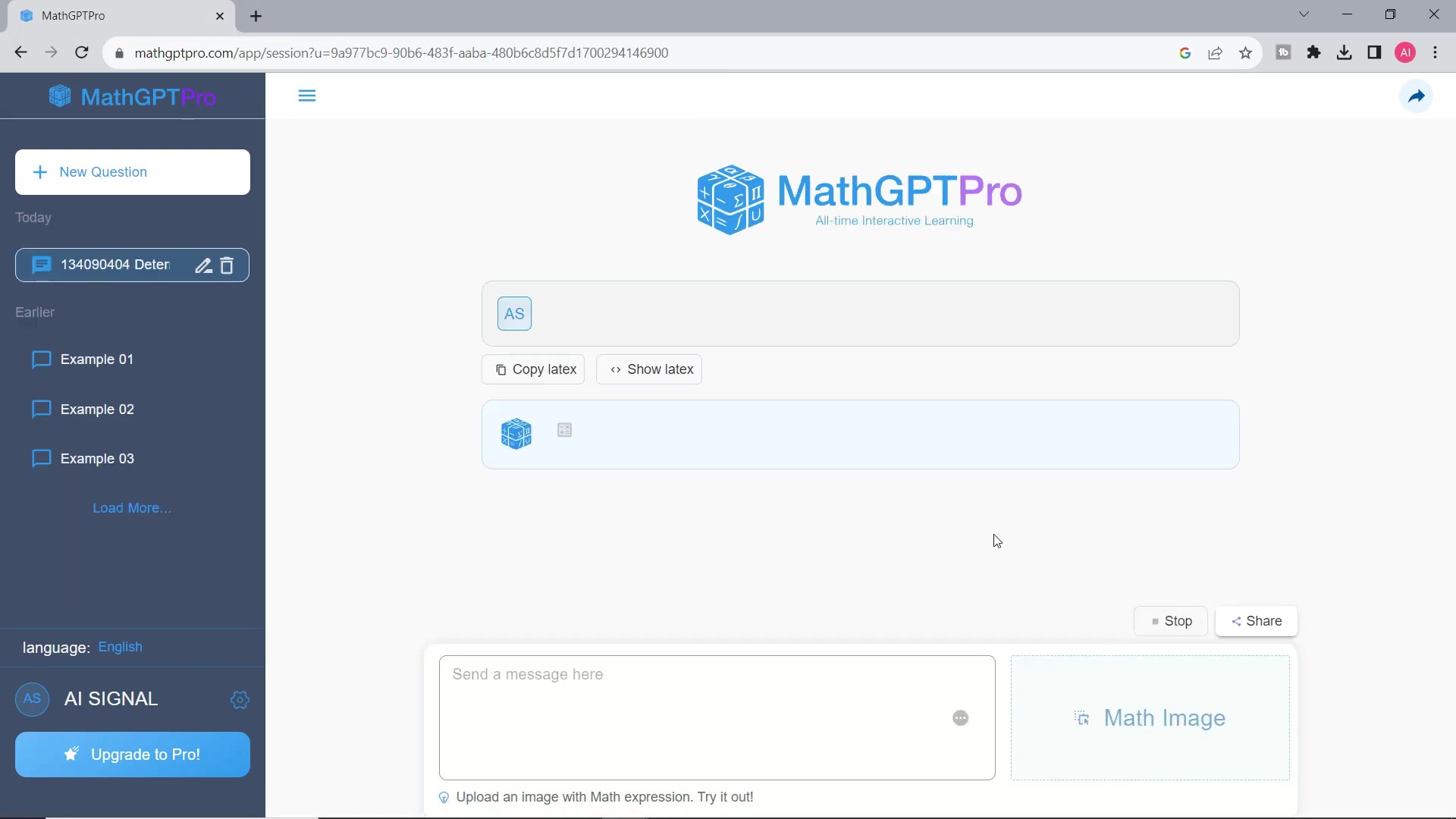Image resolution: width=1456 pixels, height=819 pixels.
Task: Open AI SIGNAL account settings gear
Action: click(240, 699)
